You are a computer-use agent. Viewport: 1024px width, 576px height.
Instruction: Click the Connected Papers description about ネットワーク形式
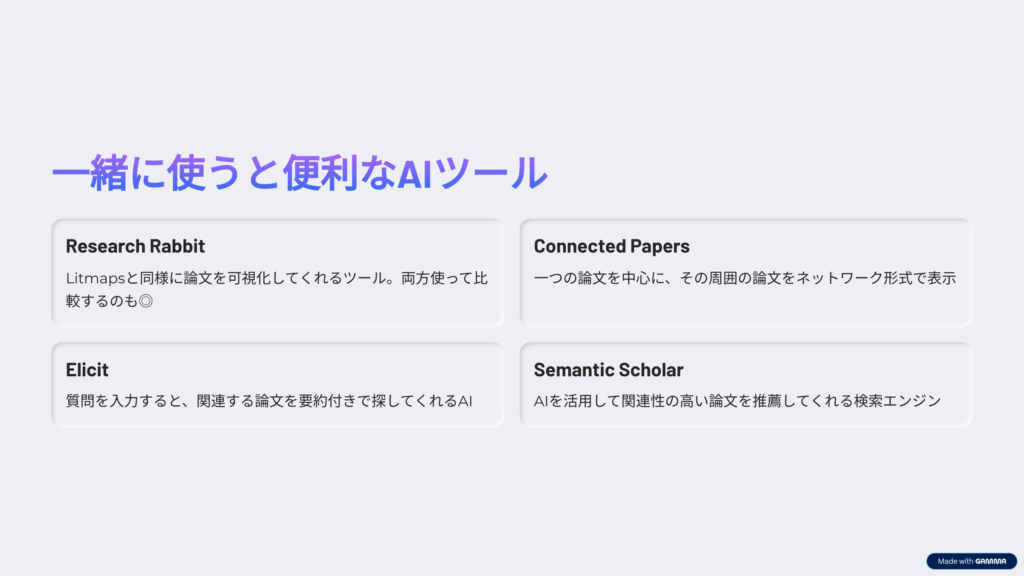(x=744, y=278)
